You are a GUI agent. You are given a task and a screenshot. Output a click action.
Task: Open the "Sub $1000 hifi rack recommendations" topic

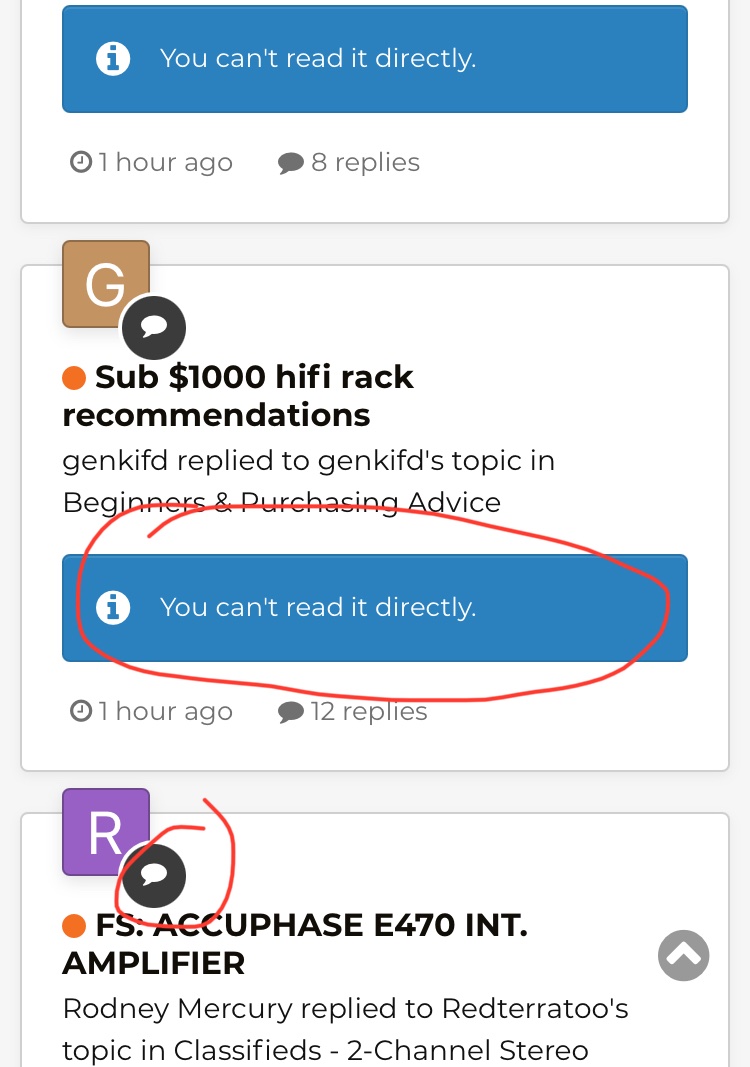coord(238,396)
